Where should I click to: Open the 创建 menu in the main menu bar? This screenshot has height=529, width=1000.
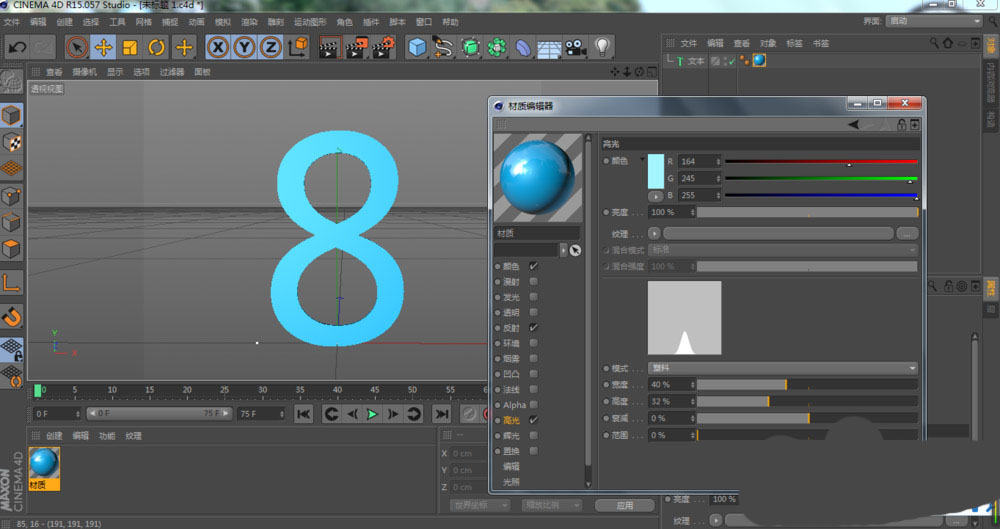[x=64, y=22]
